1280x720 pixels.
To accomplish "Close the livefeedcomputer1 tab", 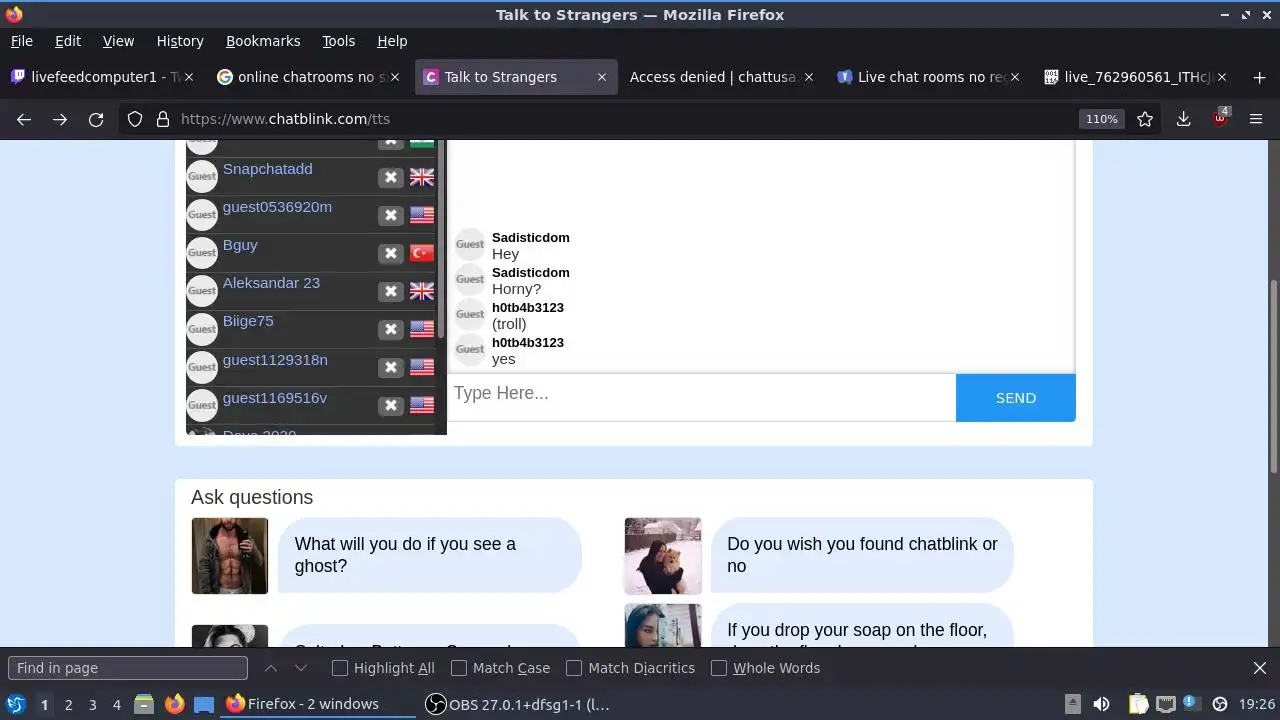I will pos(189,77).
